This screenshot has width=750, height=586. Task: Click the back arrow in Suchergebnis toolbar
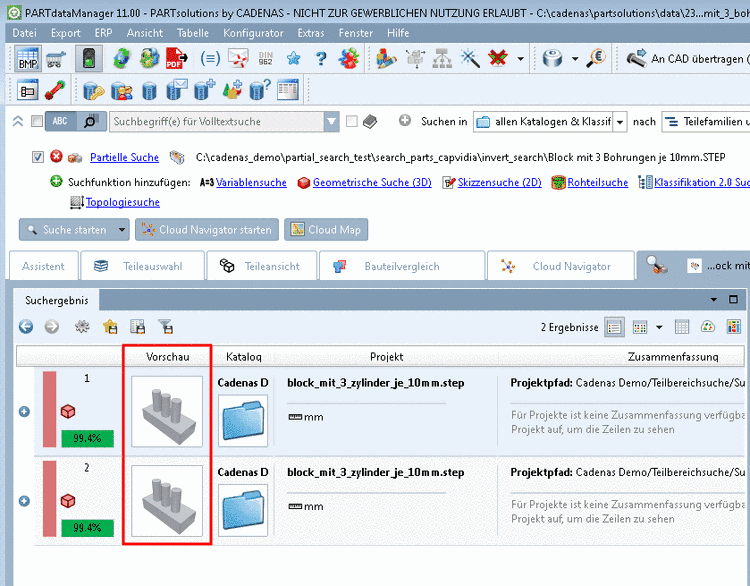(x=26, y=326)
